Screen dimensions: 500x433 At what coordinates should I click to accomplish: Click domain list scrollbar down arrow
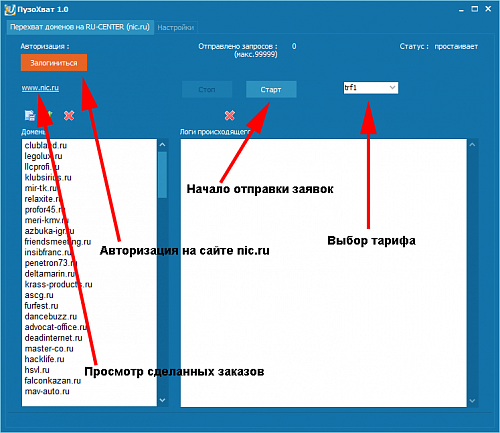pos(162,400)
